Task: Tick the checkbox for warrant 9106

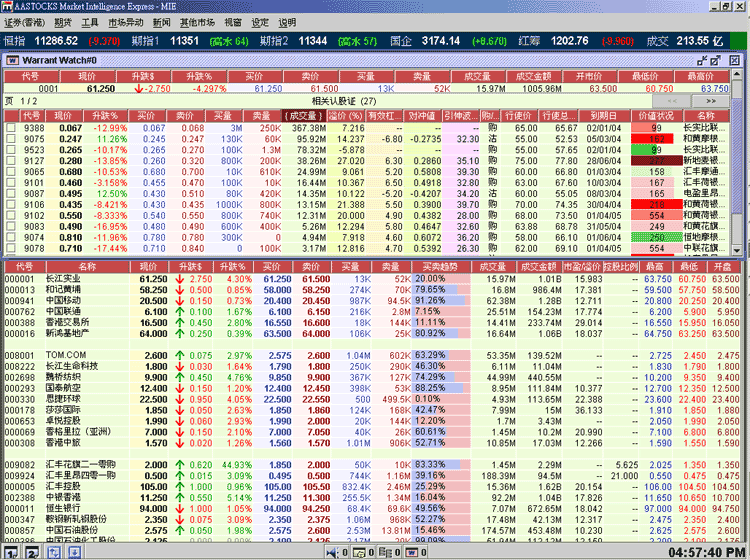Action: (11, 205)
